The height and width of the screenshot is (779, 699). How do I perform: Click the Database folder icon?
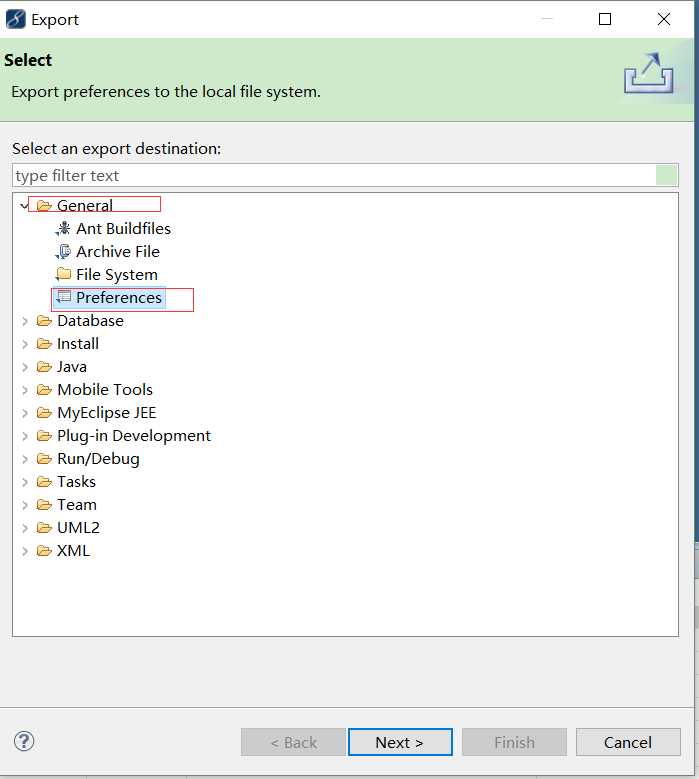[x=44, y=321]
